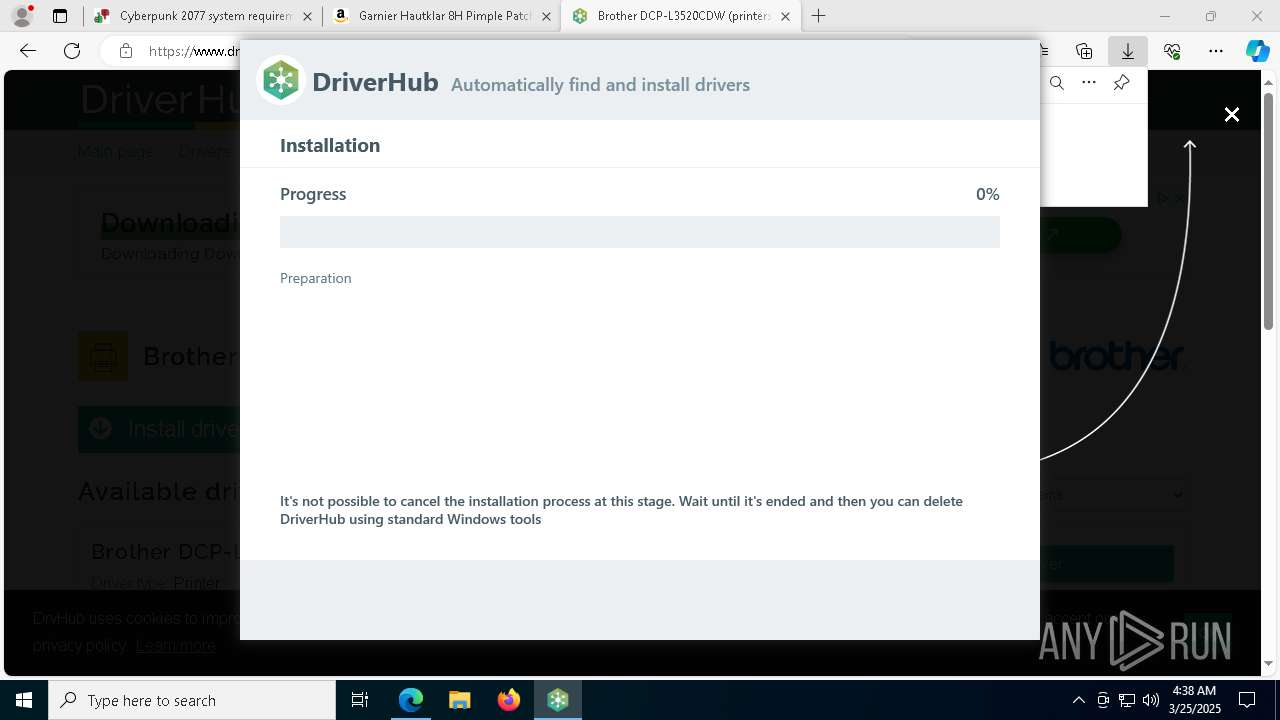
Task: Open a new browser tab
Action: (x=818, y=16)
